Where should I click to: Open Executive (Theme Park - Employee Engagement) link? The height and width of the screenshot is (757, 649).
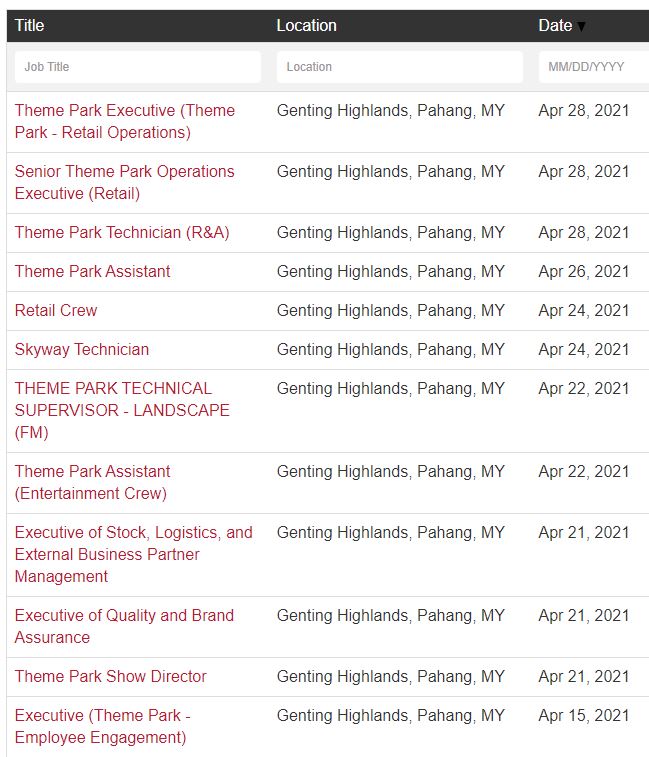(102, 726)
